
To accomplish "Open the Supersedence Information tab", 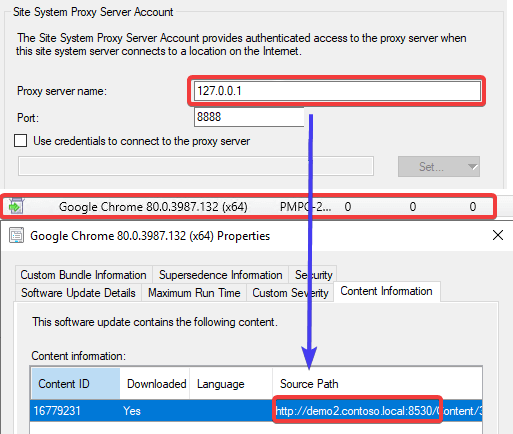I will click(x=220, y=275).
